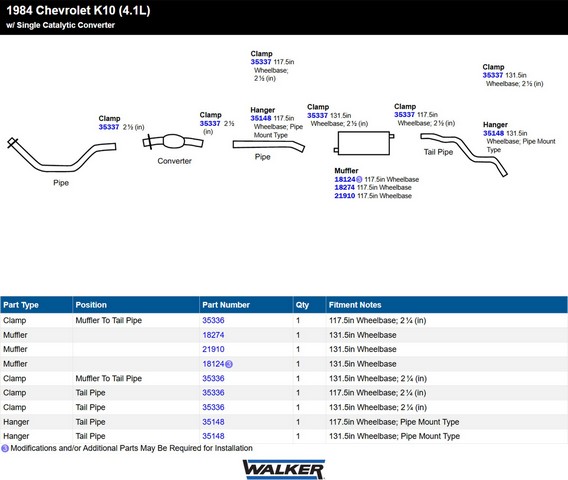Open top clamp 35337 117.5in wheelbase link
Viewport: 568px width, 480px height.
pos(261,62)
